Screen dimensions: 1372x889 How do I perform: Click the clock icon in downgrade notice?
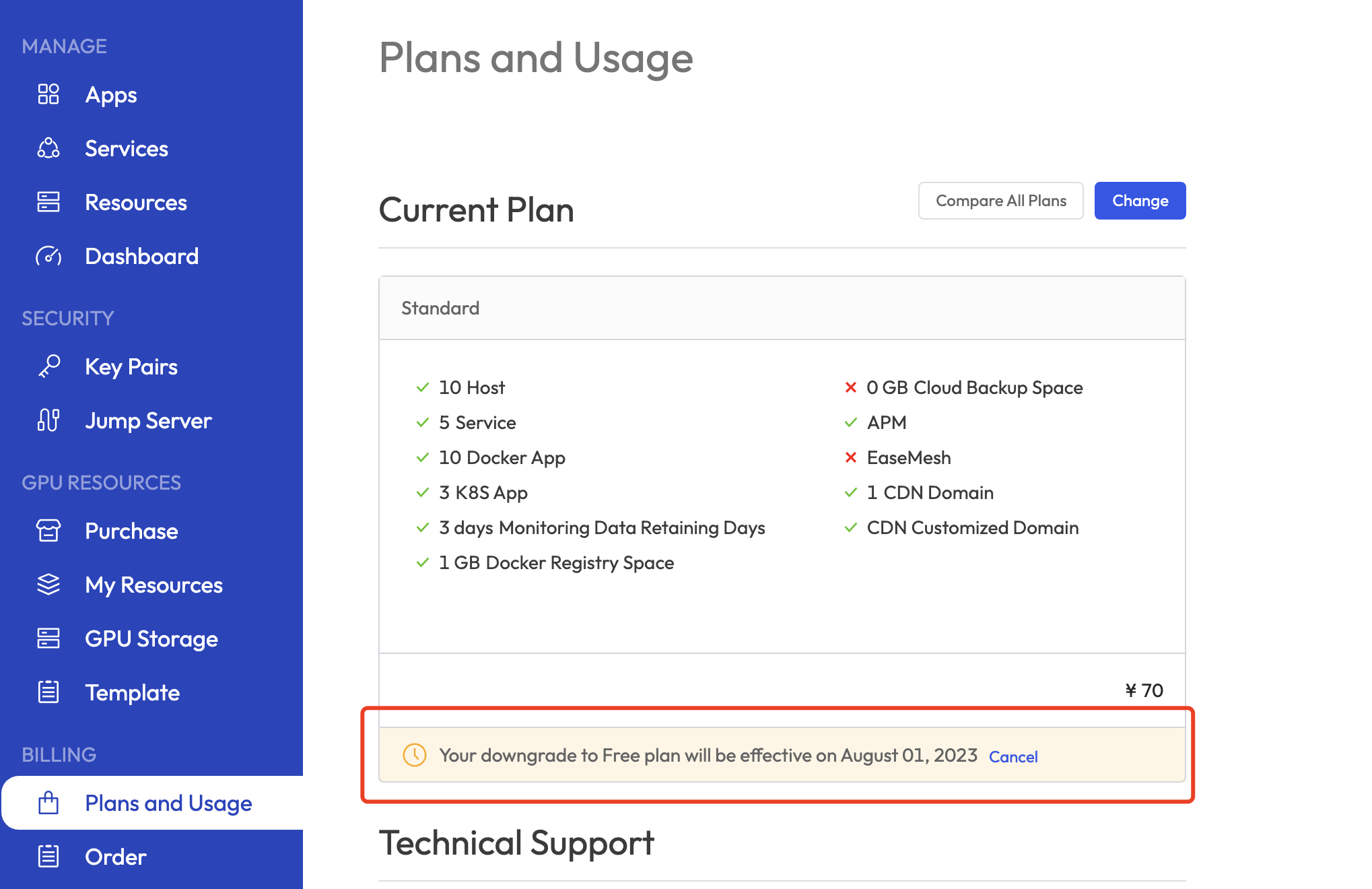coord(415,755)
